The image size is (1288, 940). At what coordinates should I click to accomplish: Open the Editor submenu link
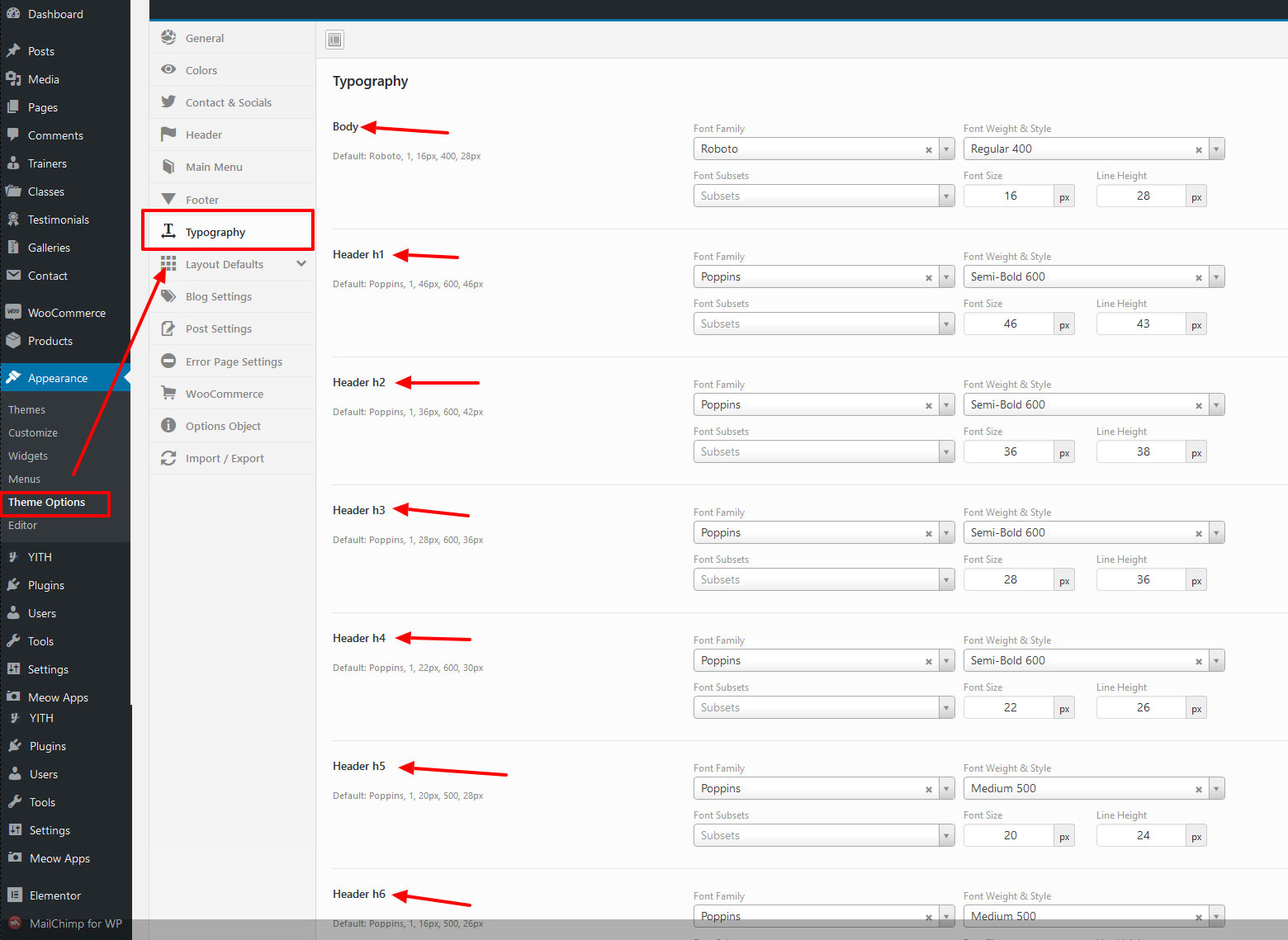click(x=23, y=525)
